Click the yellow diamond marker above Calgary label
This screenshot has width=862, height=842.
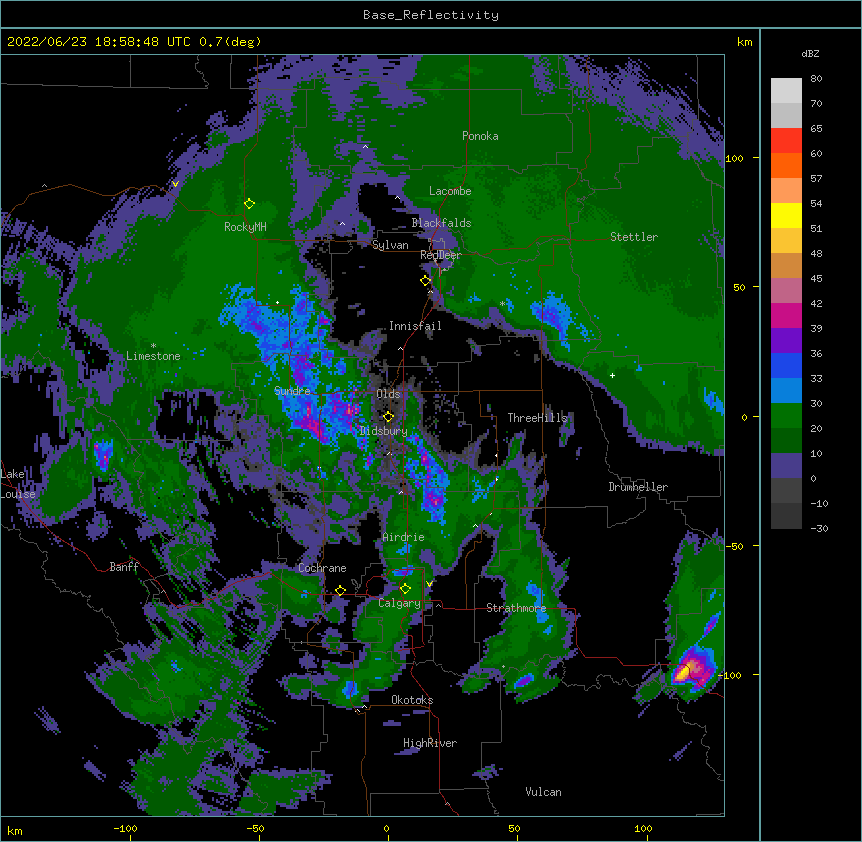click(405, 589)
